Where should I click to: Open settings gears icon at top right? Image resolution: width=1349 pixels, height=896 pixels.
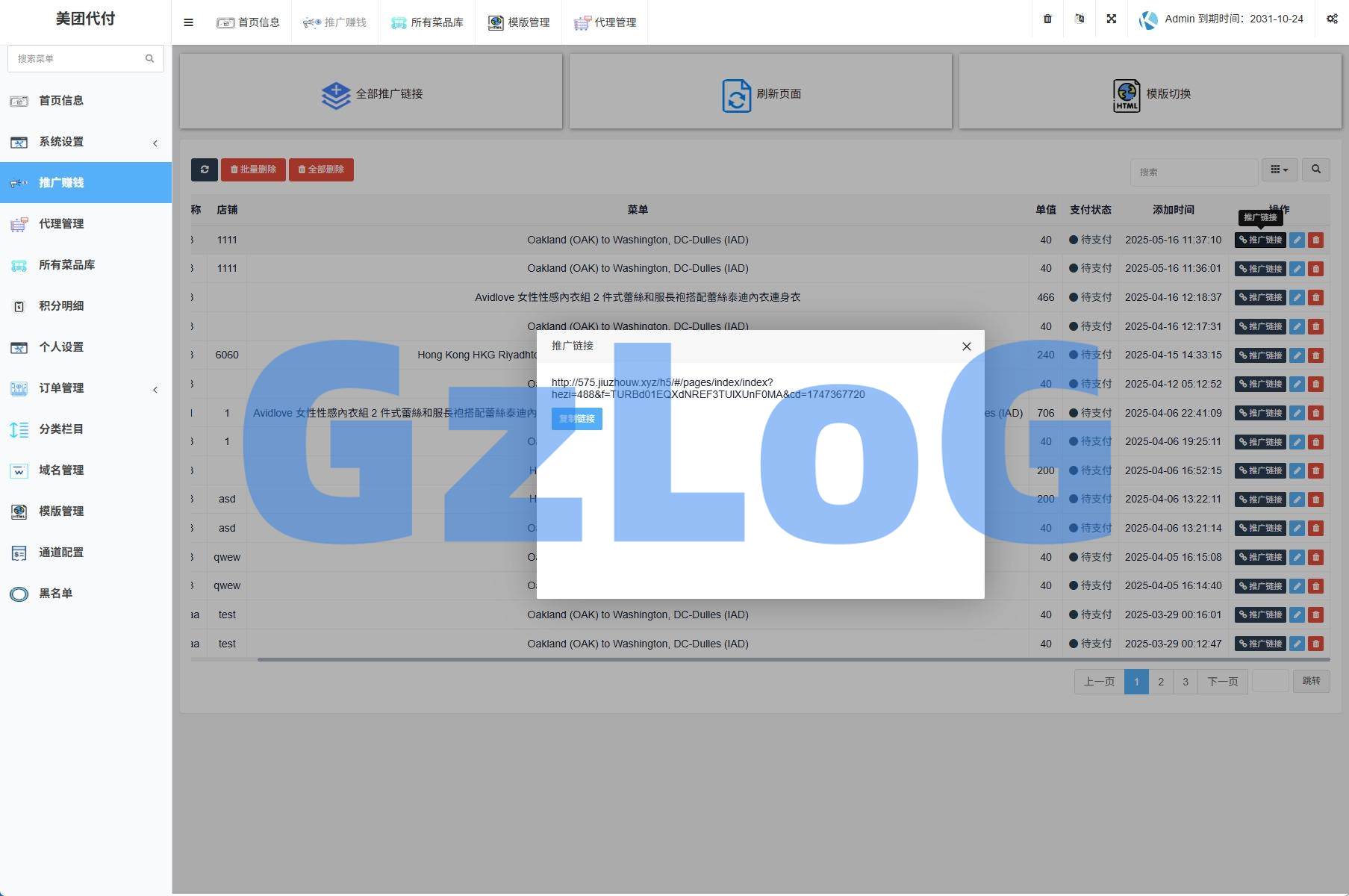point(1332,19)
